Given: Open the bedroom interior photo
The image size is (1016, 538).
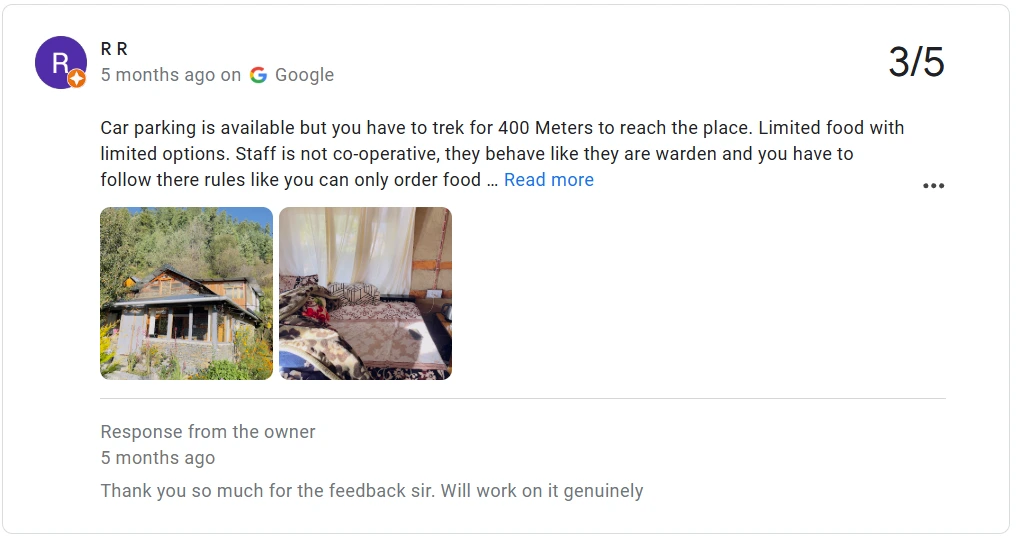Looking at the screenshot, I should 365,293.
